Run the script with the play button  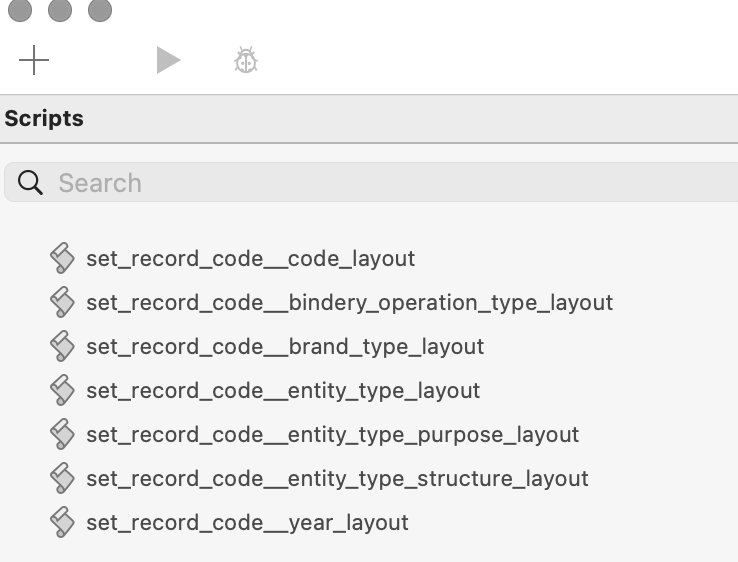(168, 60)
